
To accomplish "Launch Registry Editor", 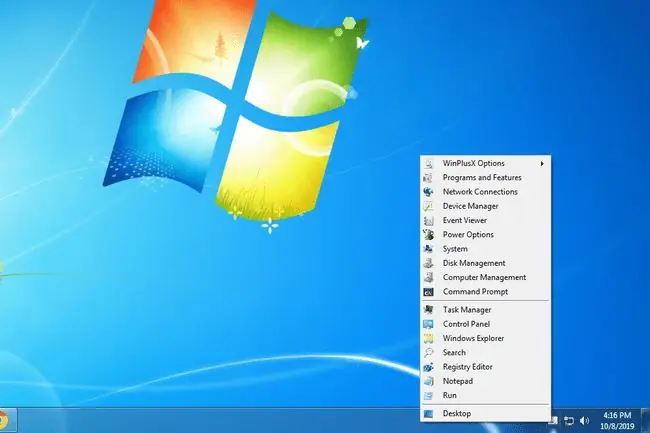I will click(485, 367).
